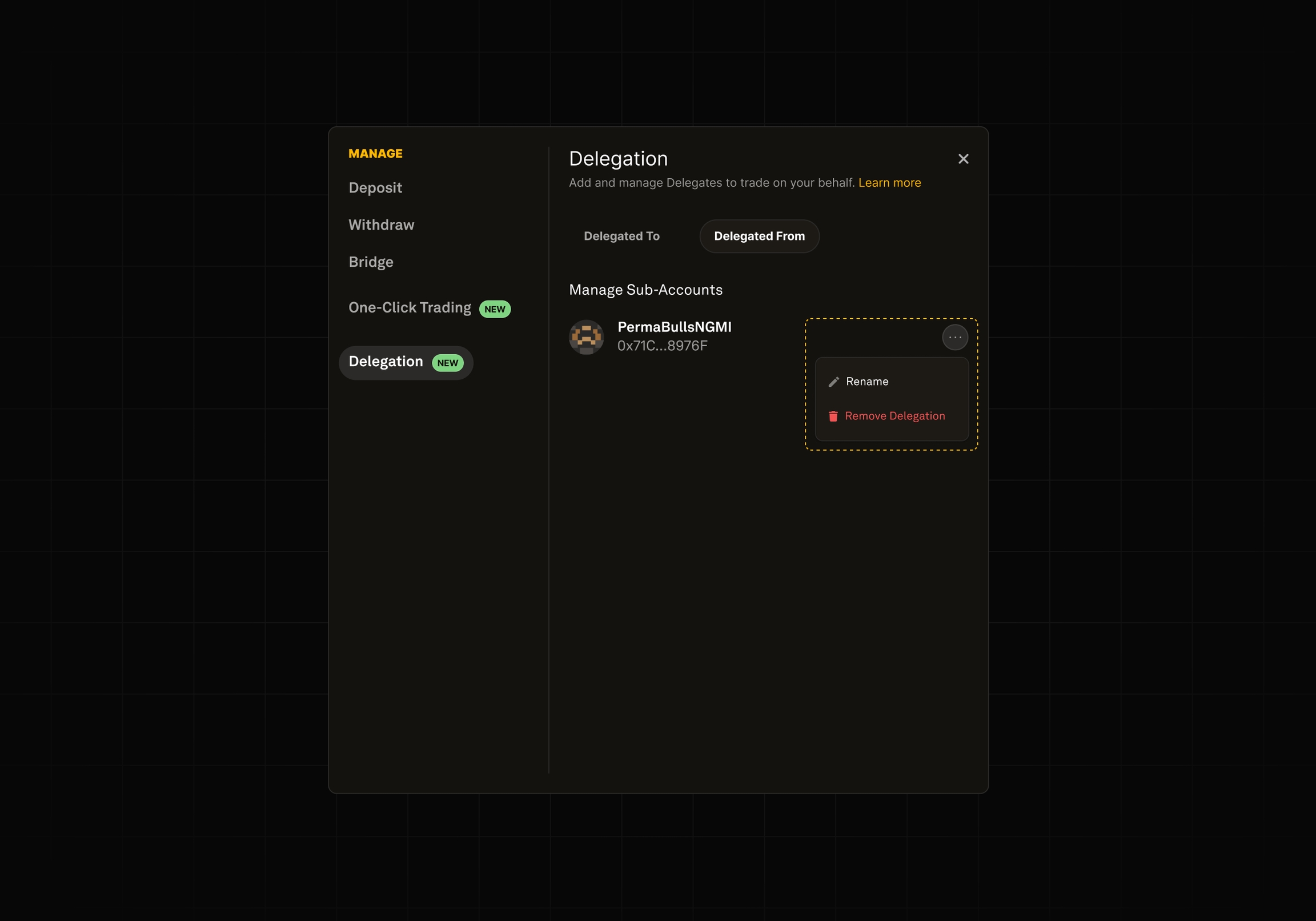Viewport: 1316px width, 921px height.
Task: Go to the Deposit section
Action: [x=375, y=188]
